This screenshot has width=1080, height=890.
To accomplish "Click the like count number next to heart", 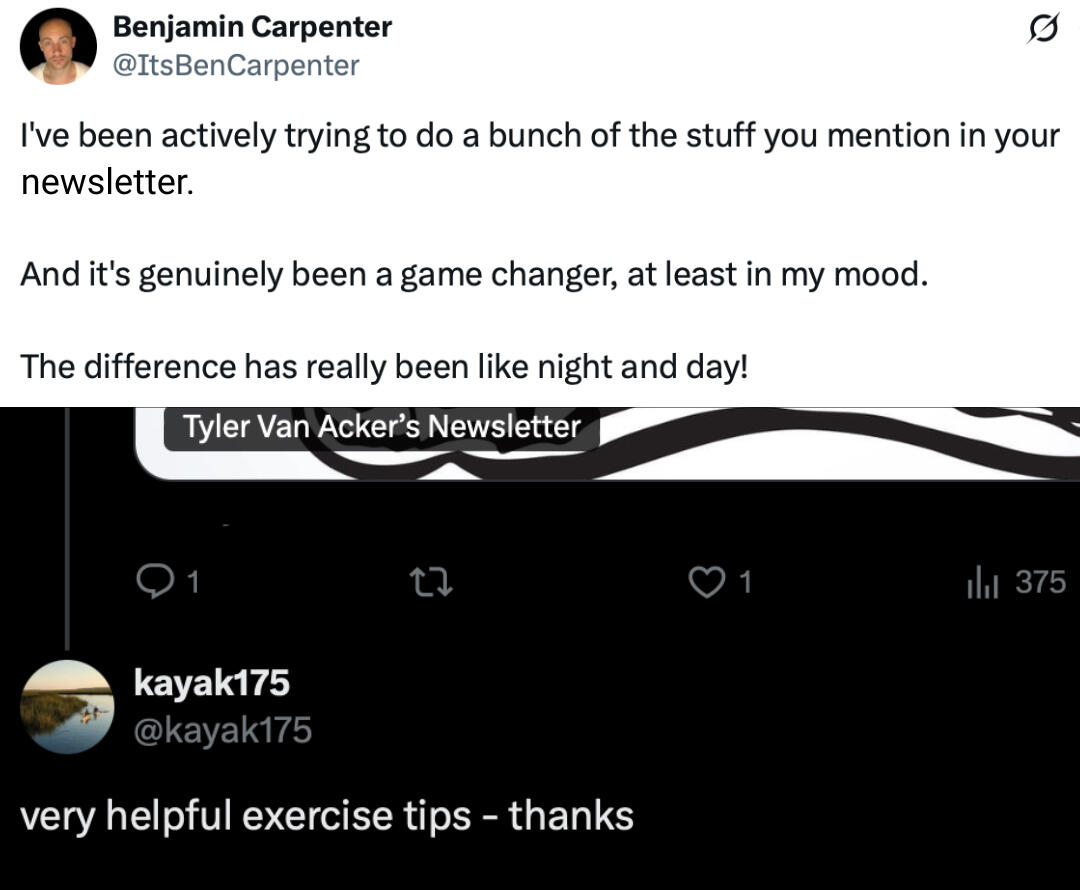I will (x=744, y=582).
